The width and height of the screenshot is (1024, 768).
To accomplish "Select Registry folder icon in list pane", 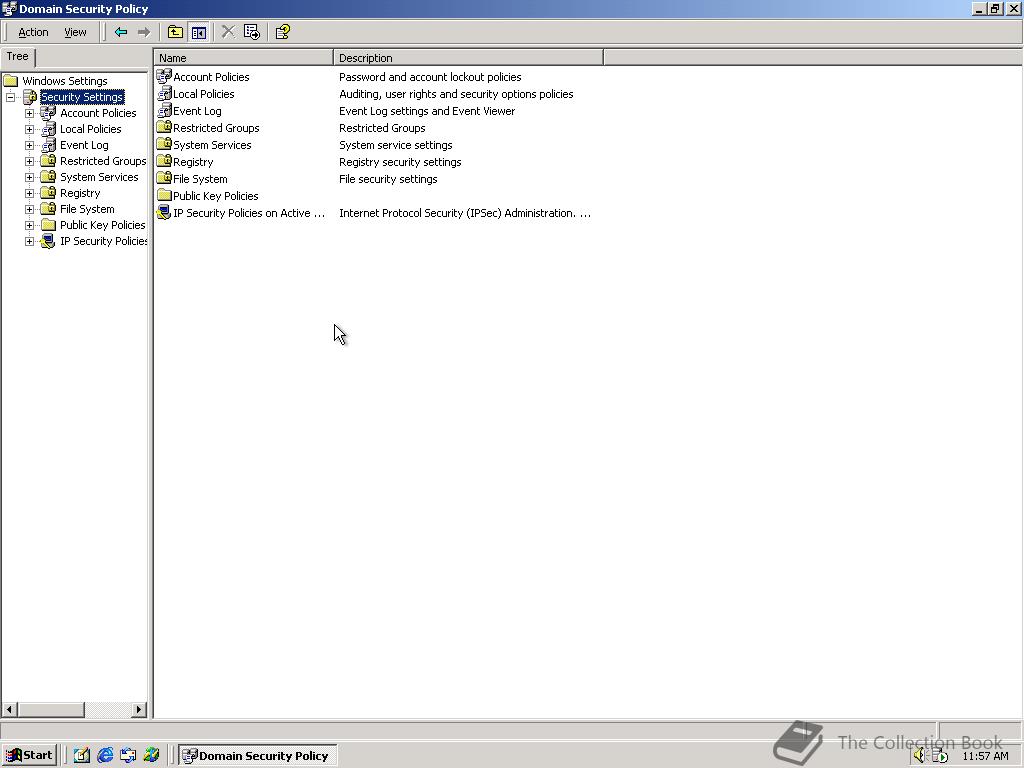I will pos(164,161).
